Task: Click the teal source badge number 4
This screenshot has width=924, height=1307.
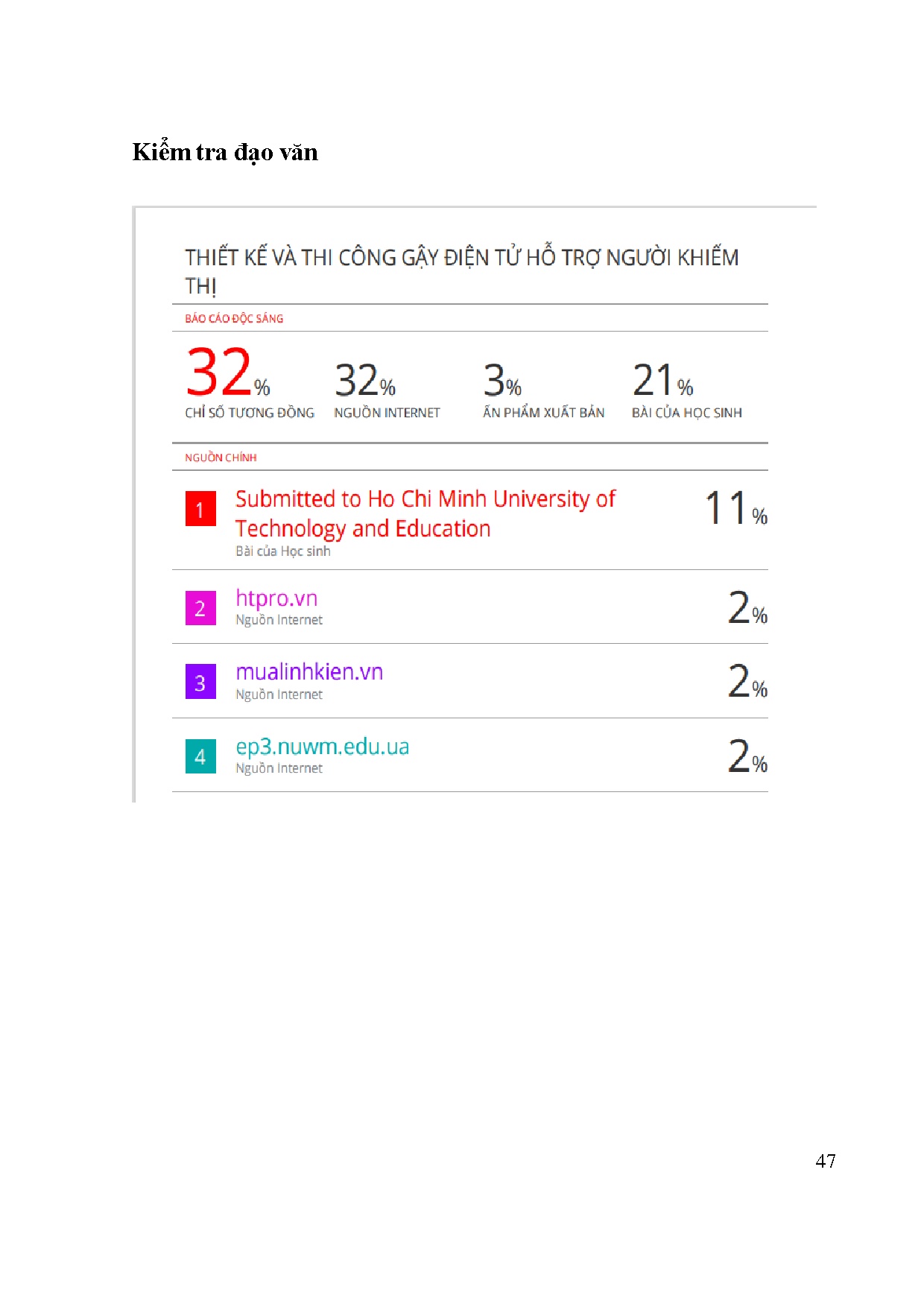Action: 200,756
